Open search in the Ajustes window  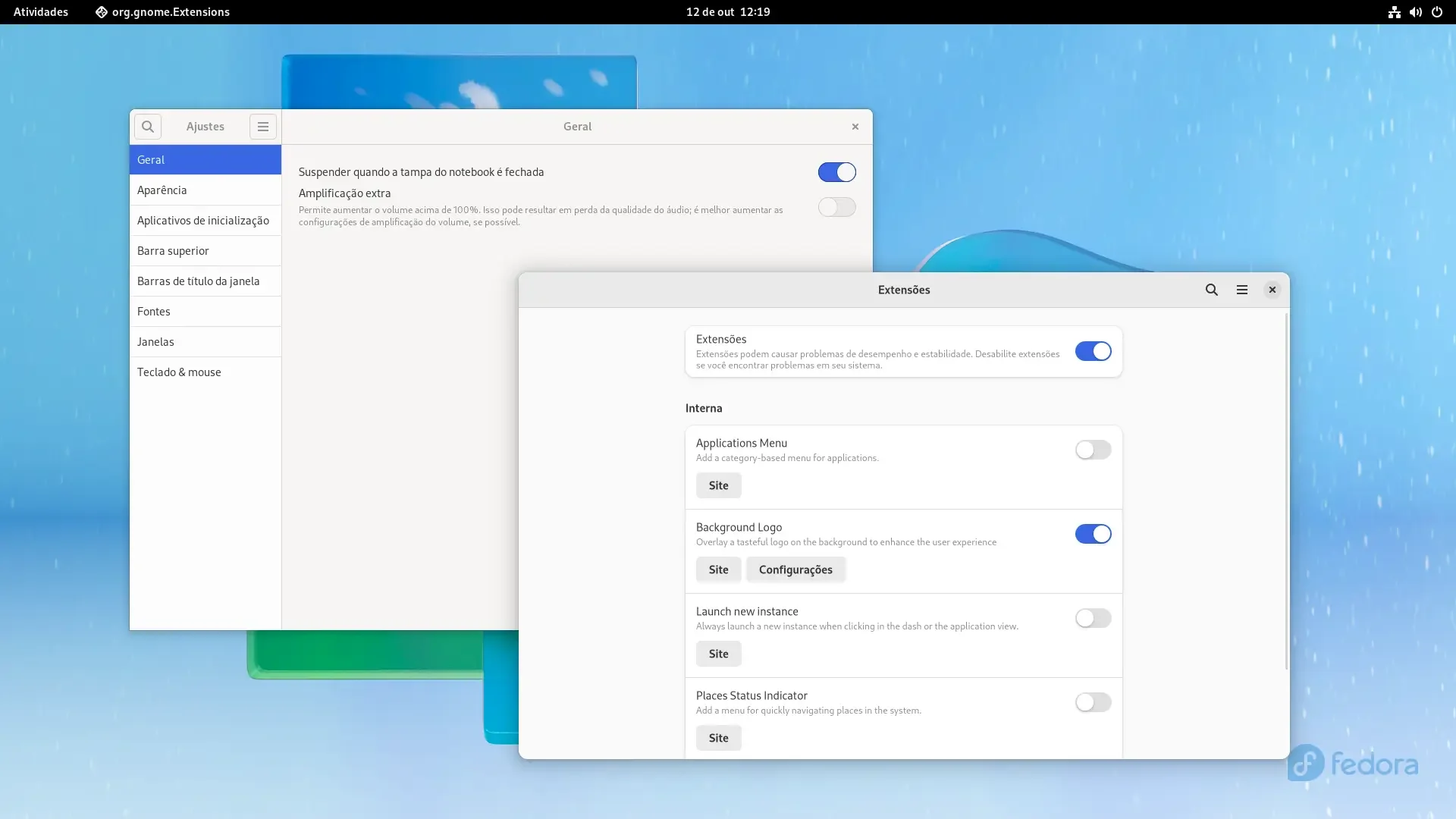(148, 127)
